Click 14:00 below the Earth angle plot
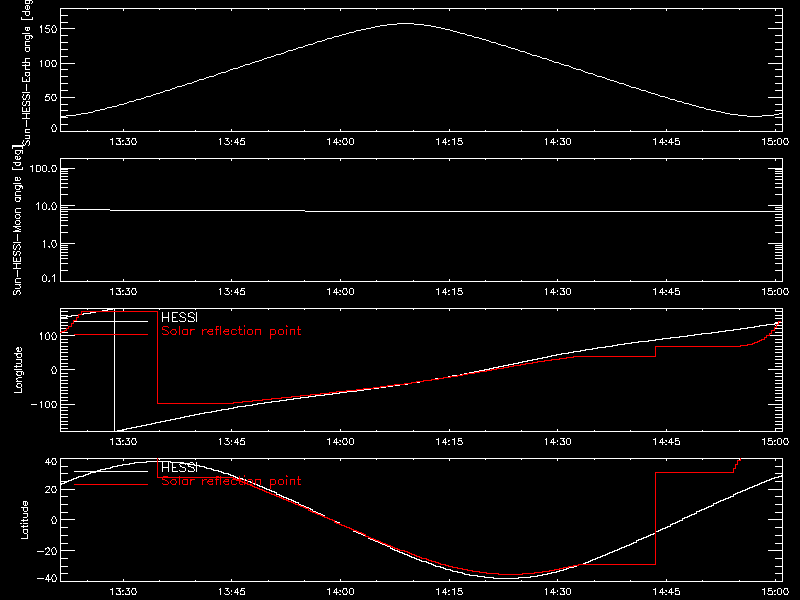 340,141
